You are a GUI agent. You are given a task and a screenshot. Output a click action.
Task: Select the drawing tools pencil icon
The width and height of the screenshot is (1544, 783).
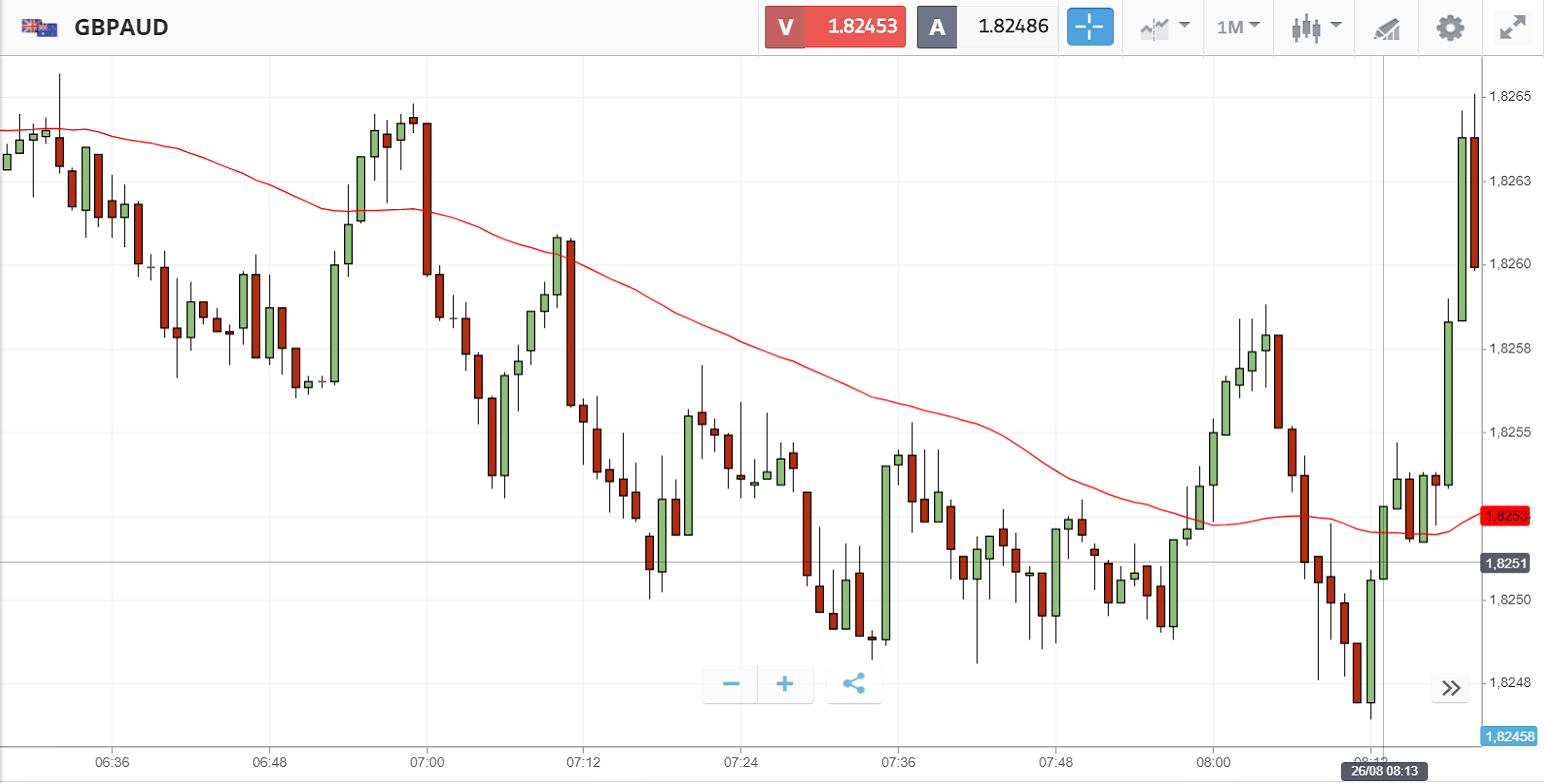pyautogui.click(x=1386, y=28)
